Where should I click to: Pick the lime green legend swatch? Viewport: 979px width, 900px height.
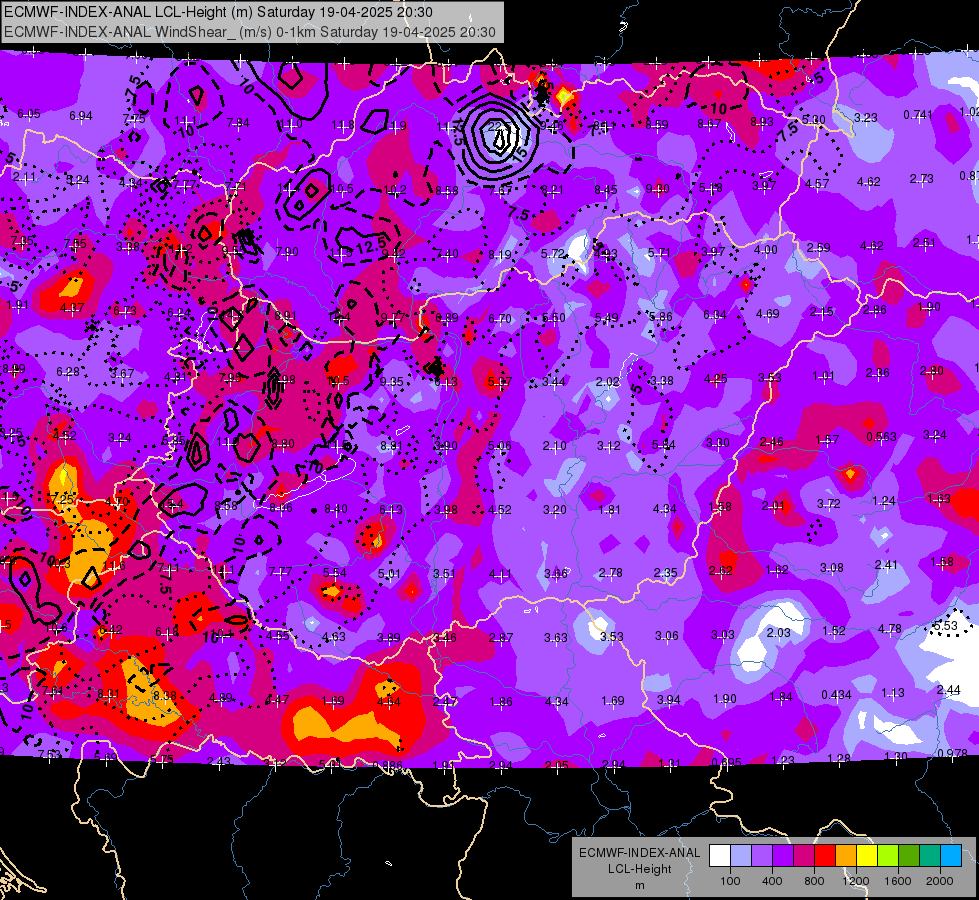(888, 855)
